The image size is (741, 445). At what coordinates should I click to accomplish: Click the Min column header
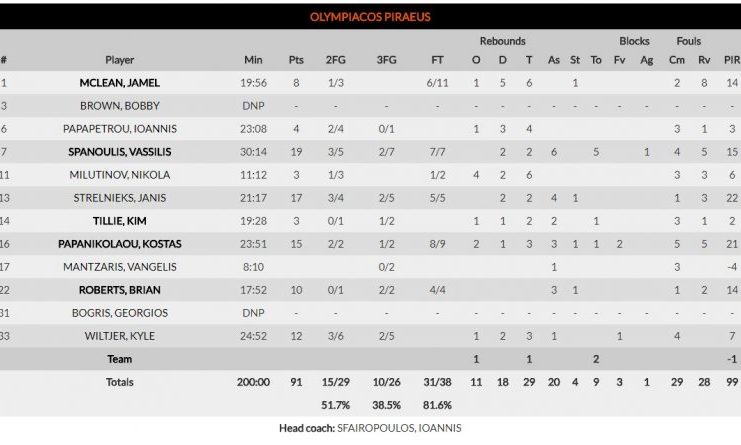tap(253, 60)
